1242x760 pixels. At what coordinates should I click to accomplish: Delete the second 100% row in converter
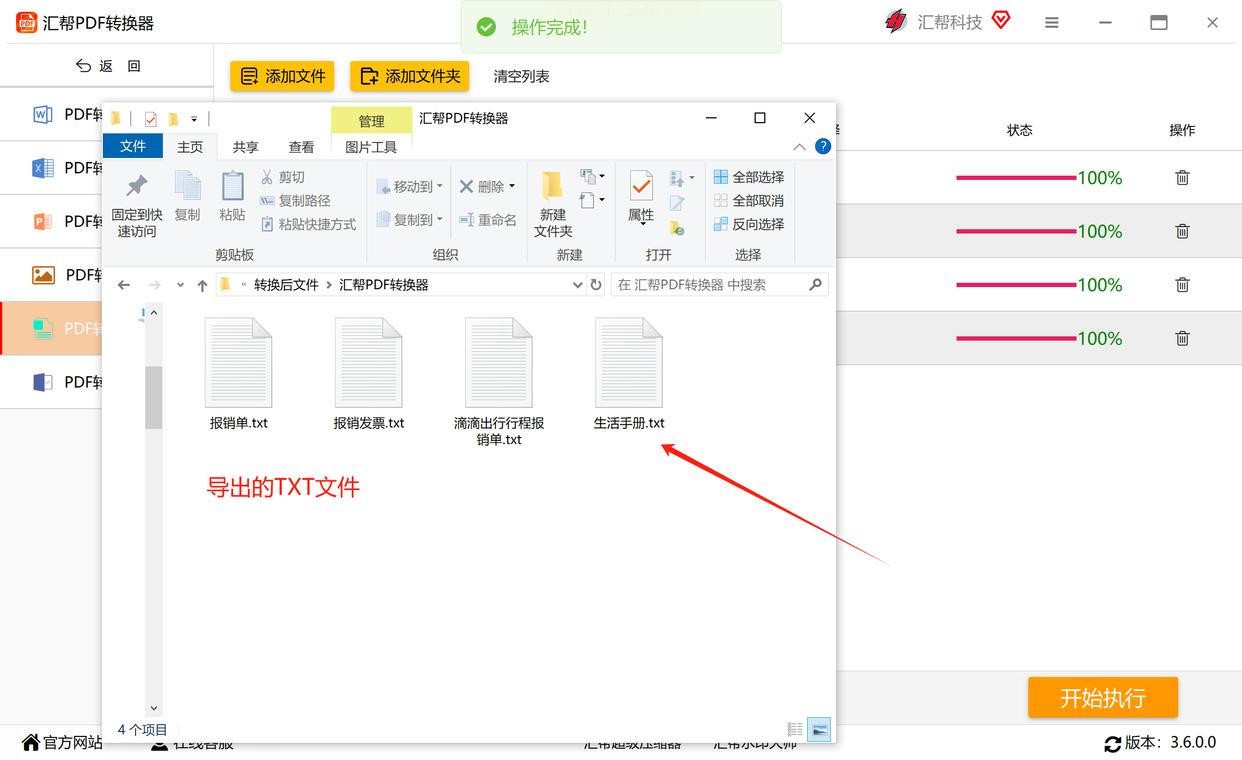click(x=1182, y=231)
